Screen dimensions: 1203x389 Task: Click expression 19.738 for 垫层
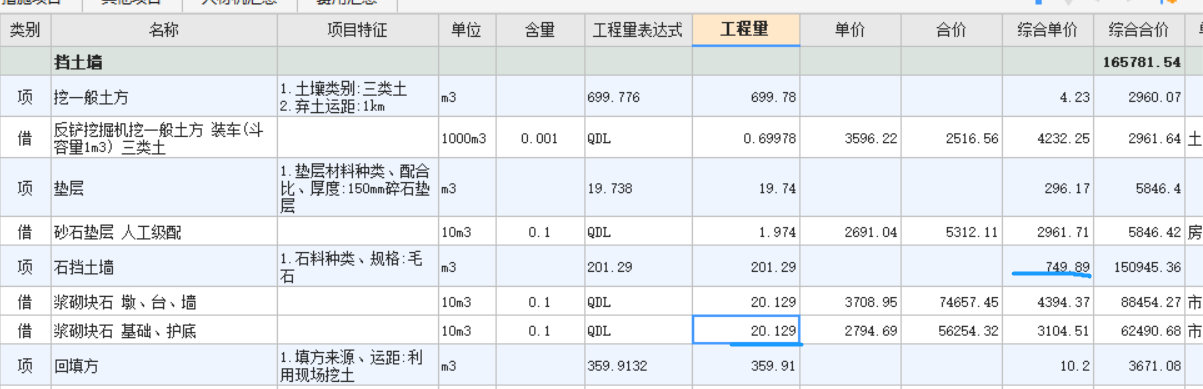(609, 187)
